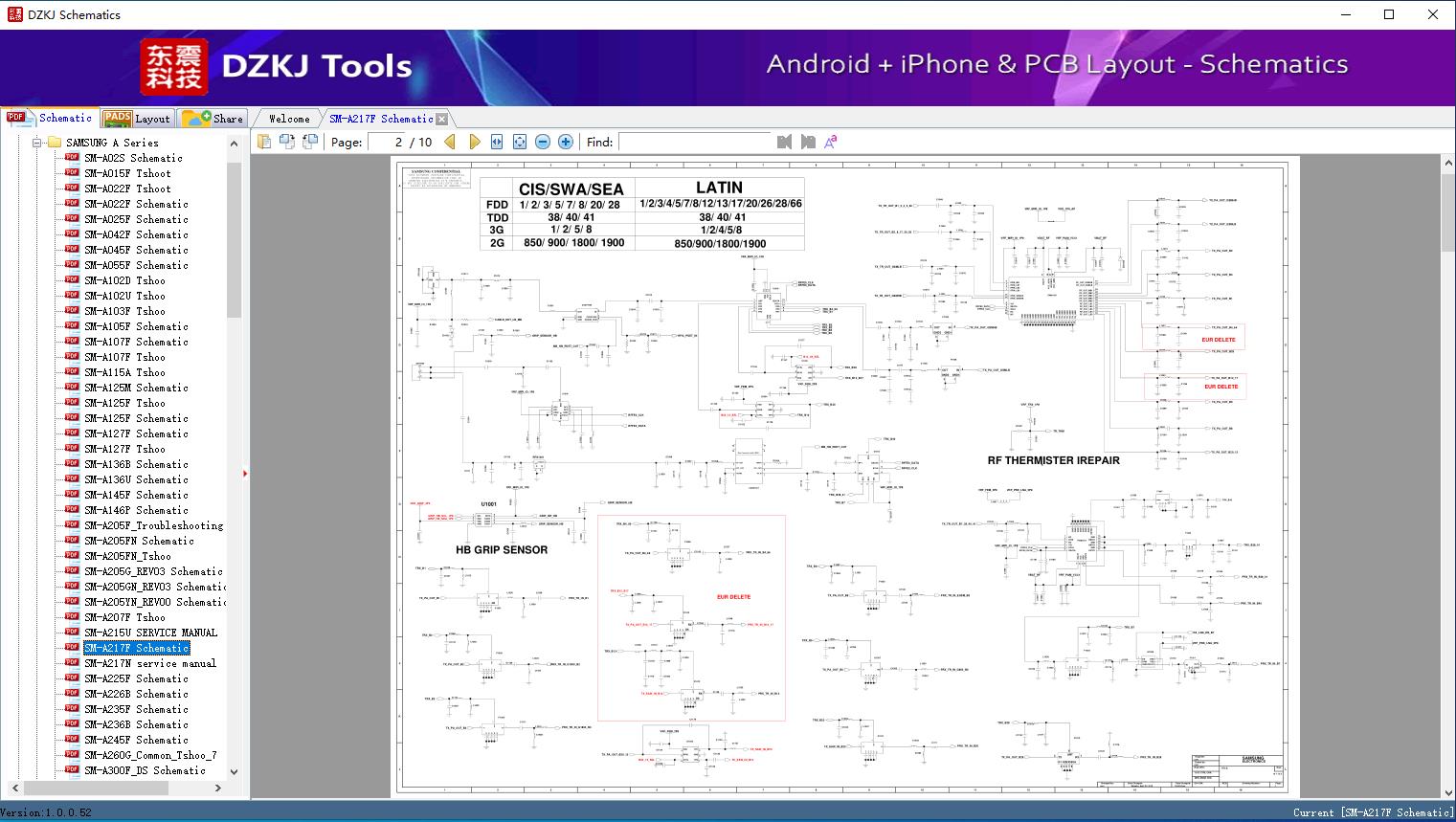Close the SM-A217F Schematic tab
The width and height of the screenshot is (1456, 822).
(441, 119)
